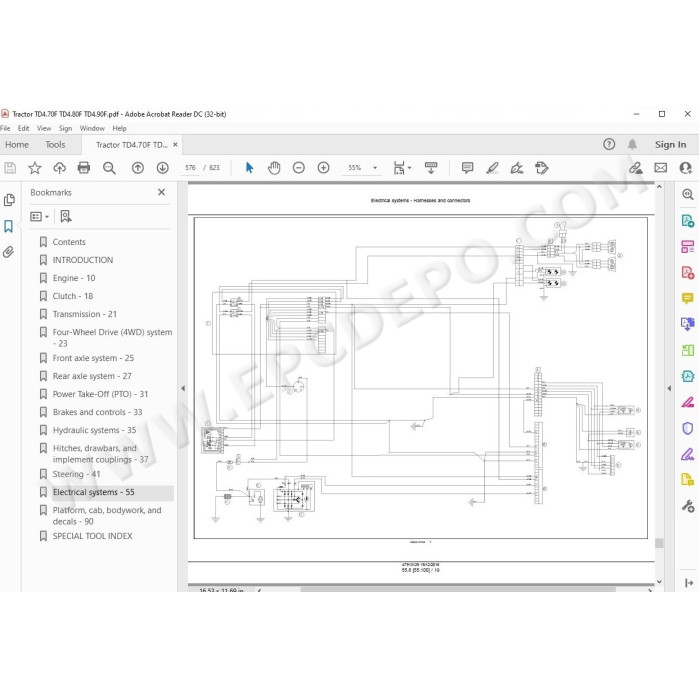Zoom out with minus button
The image size is (700, 700).
[299, 168]
